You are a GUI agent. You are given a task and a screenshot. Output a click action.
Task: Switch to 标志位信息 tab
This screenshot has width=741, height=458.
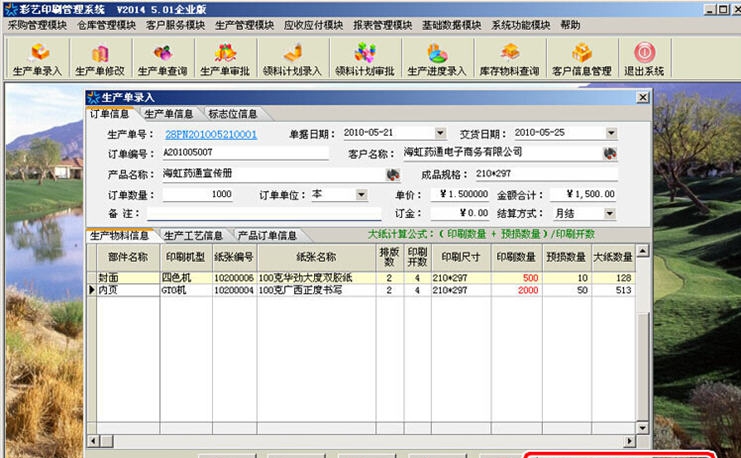tap(233, 114)
